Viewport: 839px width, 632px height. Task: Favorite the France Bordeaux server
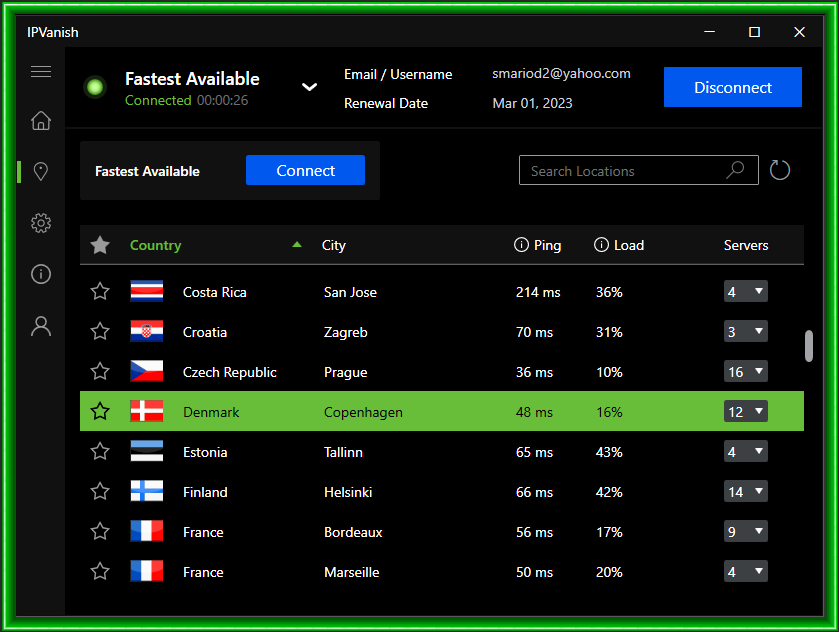100,531
